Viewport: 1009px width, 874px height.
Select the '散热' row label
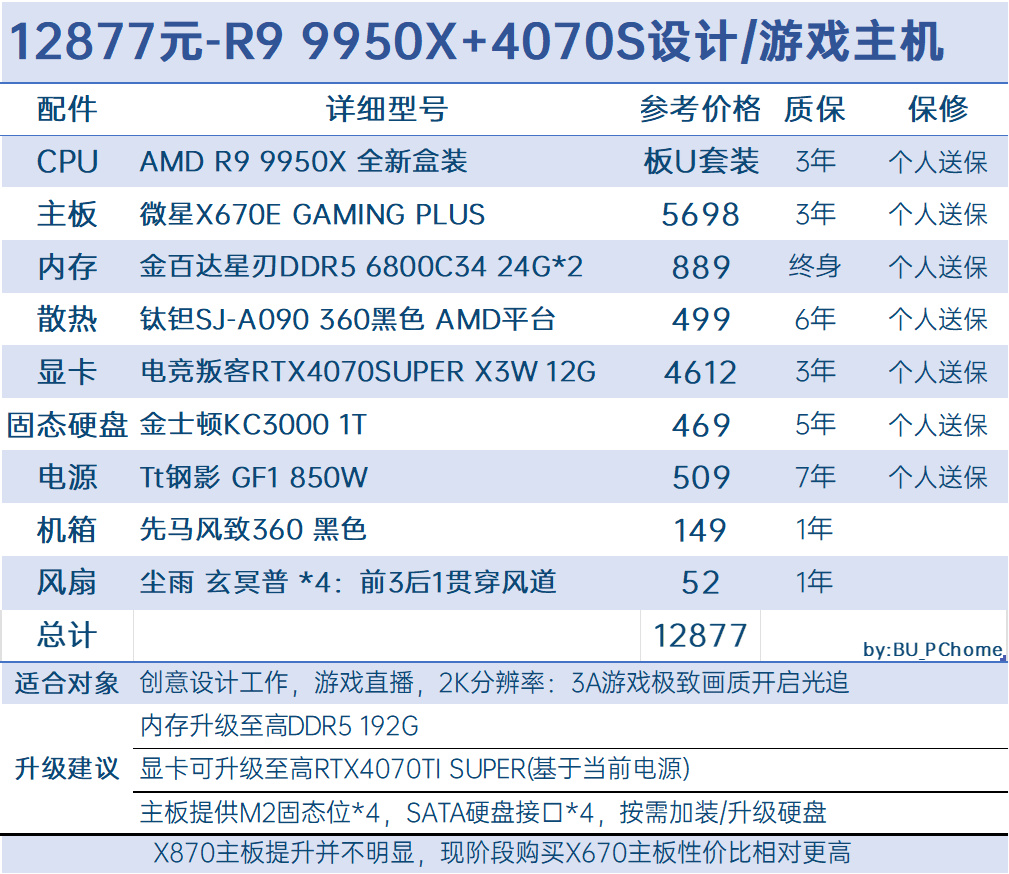67,320
